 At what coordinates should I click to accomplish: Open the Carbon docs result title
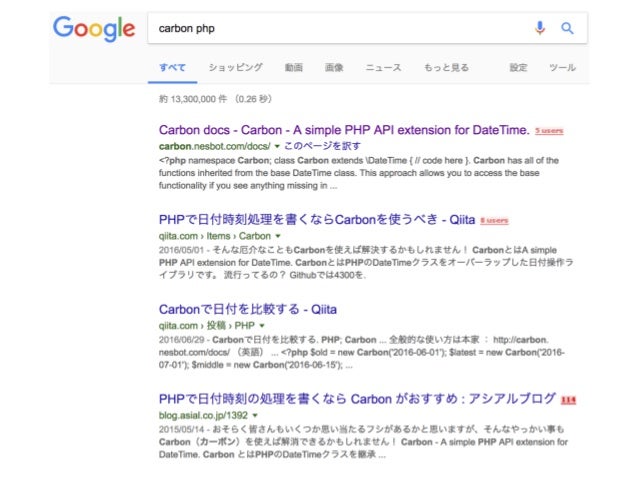pyautogui.click(x=344, y=130)
